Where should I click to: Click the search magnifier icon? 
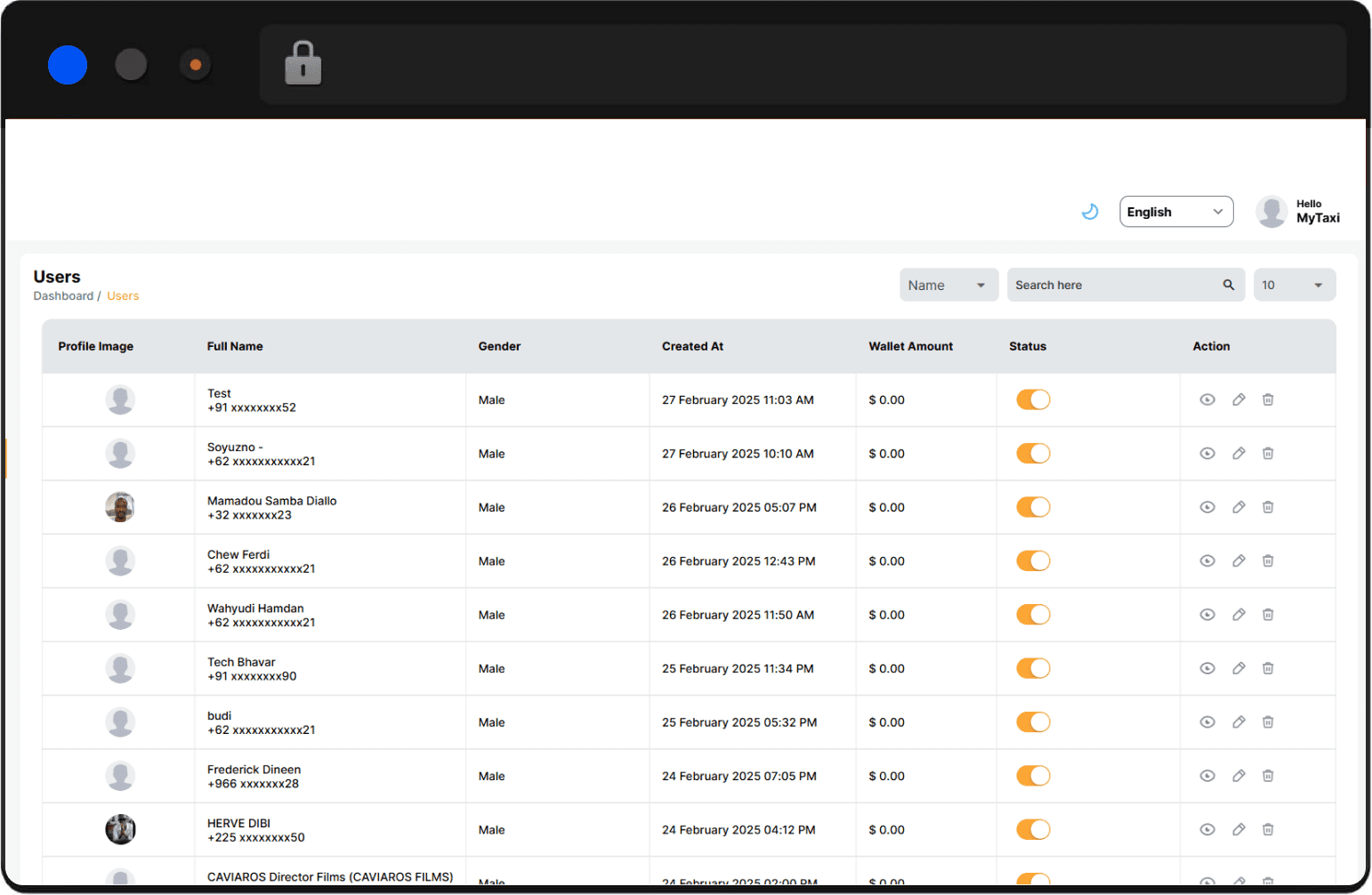pyautogui.click(x=1228, y=286)
